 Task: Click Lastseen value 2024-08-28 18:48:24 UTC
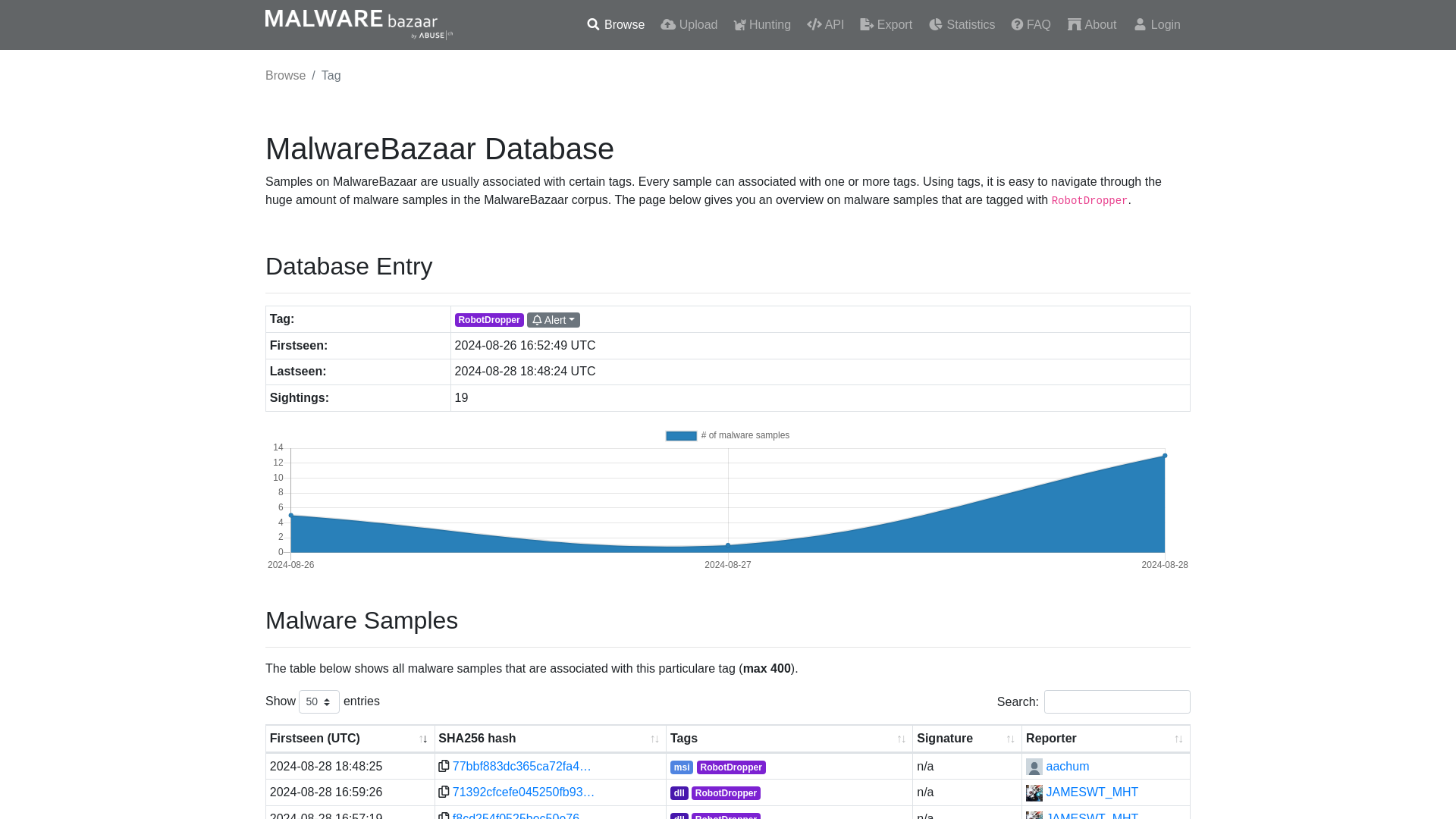click(x=525, y=372)
